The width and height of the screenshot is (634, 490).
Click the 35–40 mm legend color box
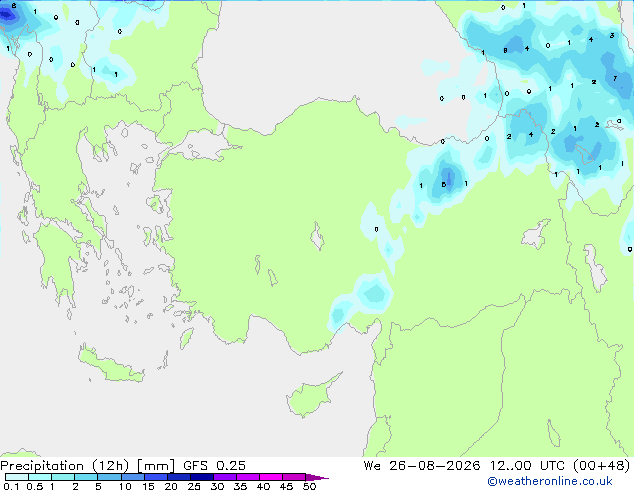coord(247,477)
